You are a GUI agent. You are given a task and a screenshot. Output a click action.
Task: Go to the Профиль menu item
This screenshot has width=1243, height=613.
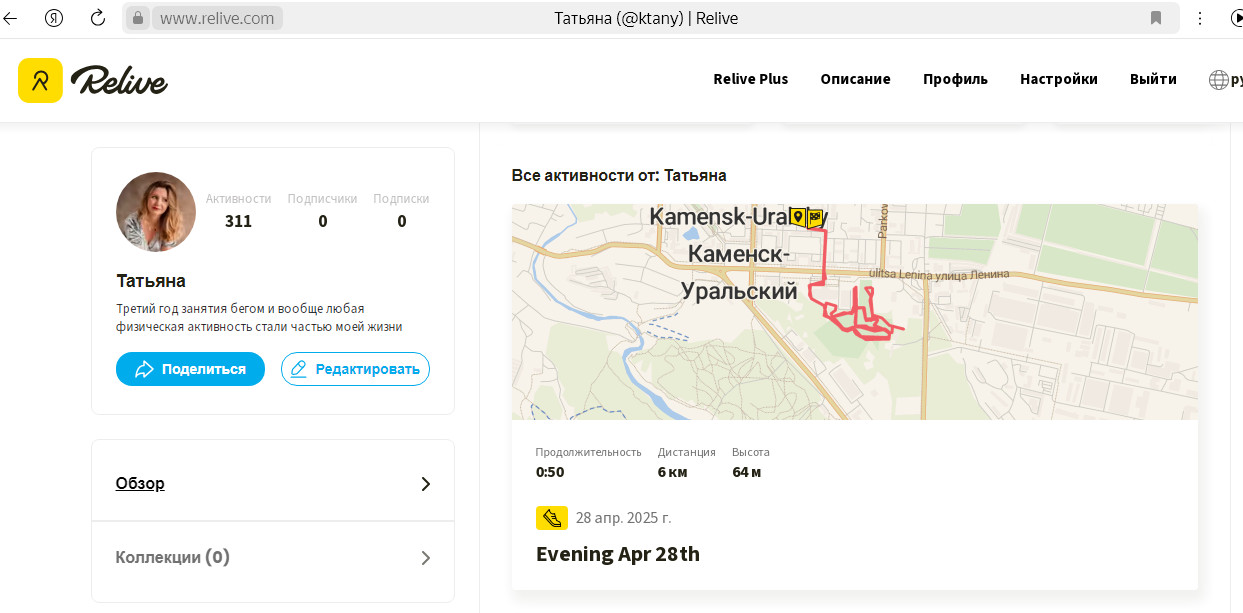(x=955, y=79)
